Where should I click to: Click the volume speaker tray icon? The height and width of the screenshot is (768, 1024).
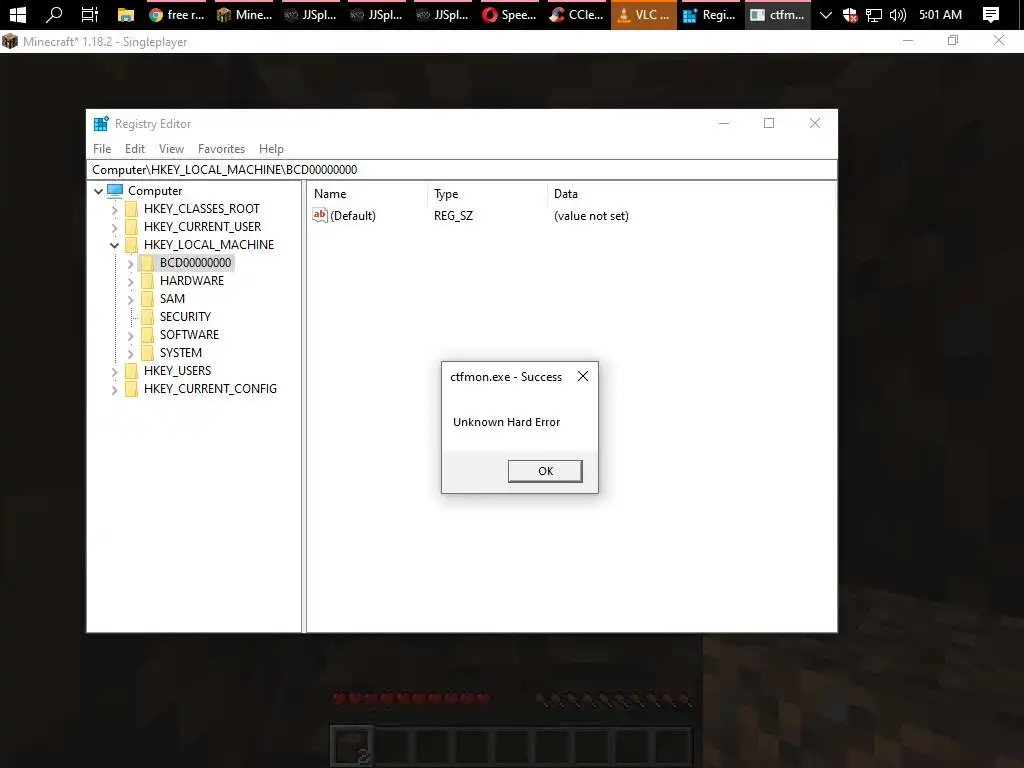898,14
